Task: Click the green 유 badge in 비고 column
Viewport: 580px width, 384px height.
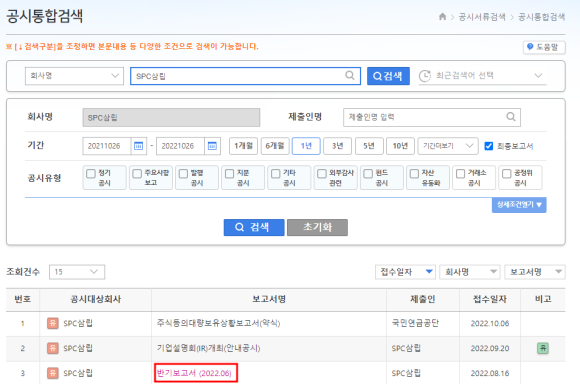Action: [x=543, y=348]
